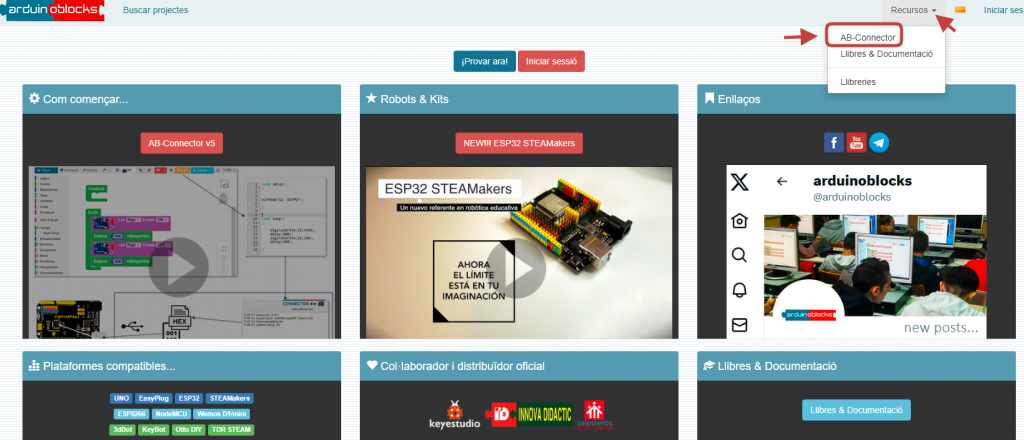Select the UNO platform tag

click(121, 398)
